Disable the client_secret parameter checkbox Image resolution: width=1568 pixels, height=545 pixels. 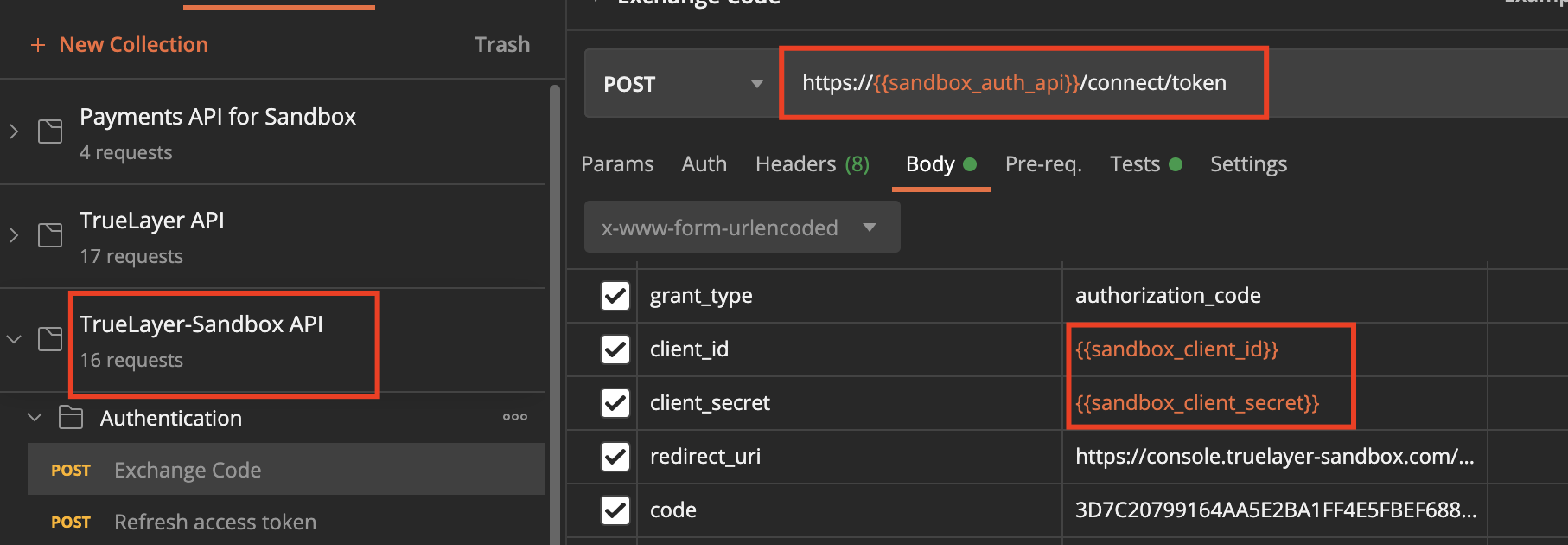[615, 403]
